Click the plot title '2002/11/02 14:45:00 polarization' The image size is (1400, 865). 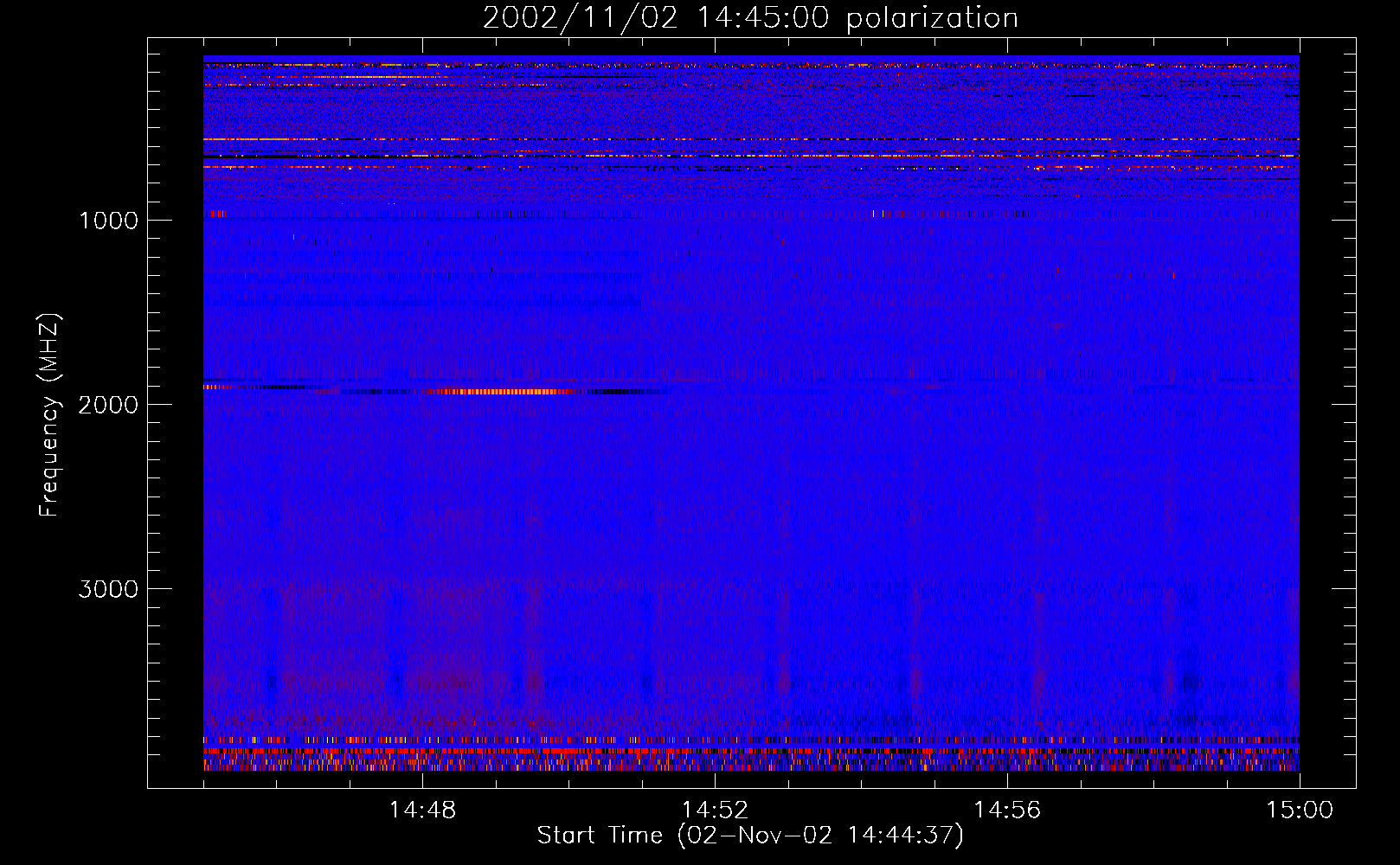coord(750,18)
